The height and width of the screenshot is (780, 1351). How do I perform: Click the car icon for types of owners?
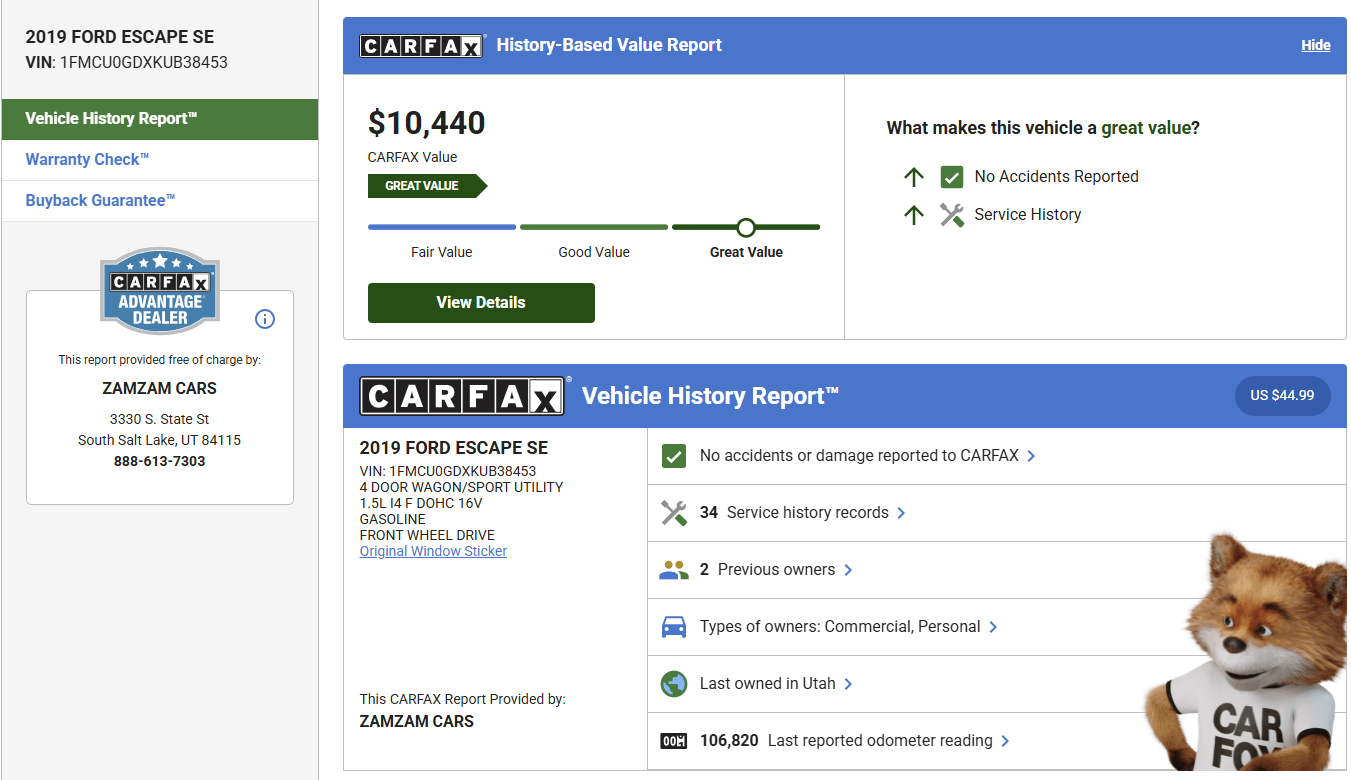pos(674,627)
